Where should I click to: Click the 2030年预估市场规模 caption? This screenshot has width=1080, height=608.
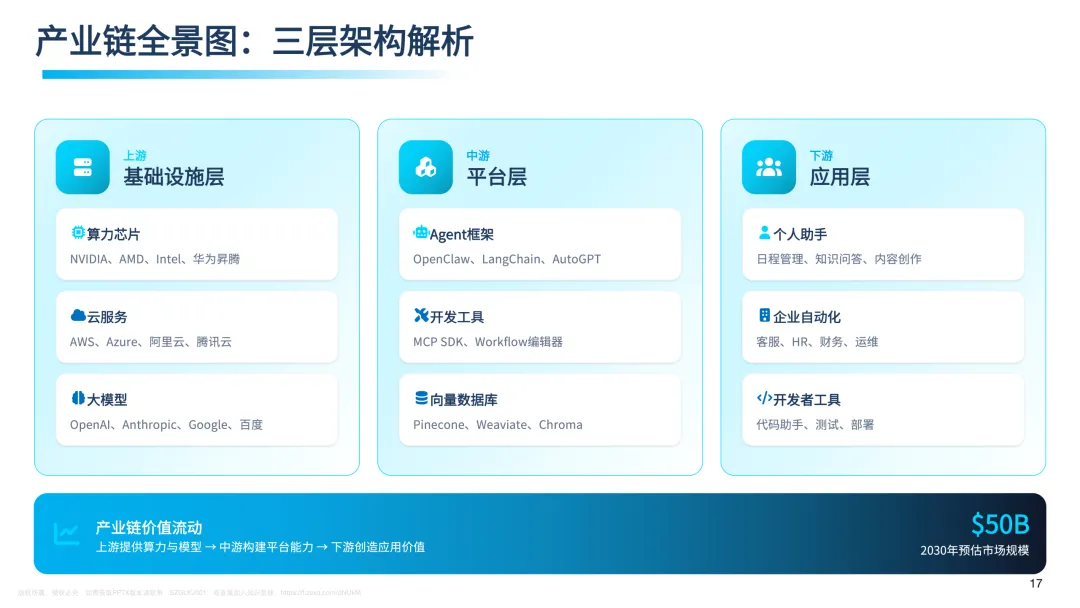(x=975, y=550)
